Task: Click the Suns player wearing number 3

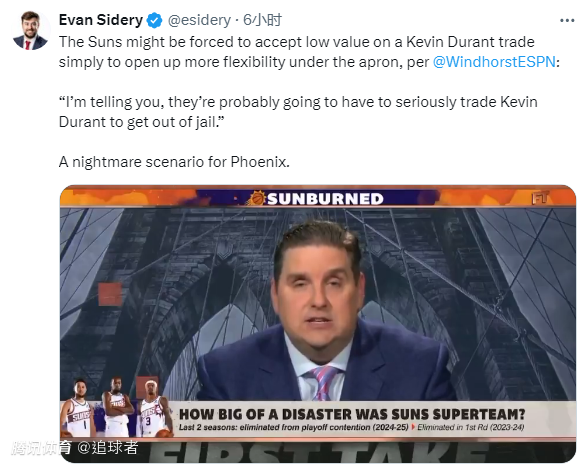Action: pyautogui.click(x=154, y=409)
